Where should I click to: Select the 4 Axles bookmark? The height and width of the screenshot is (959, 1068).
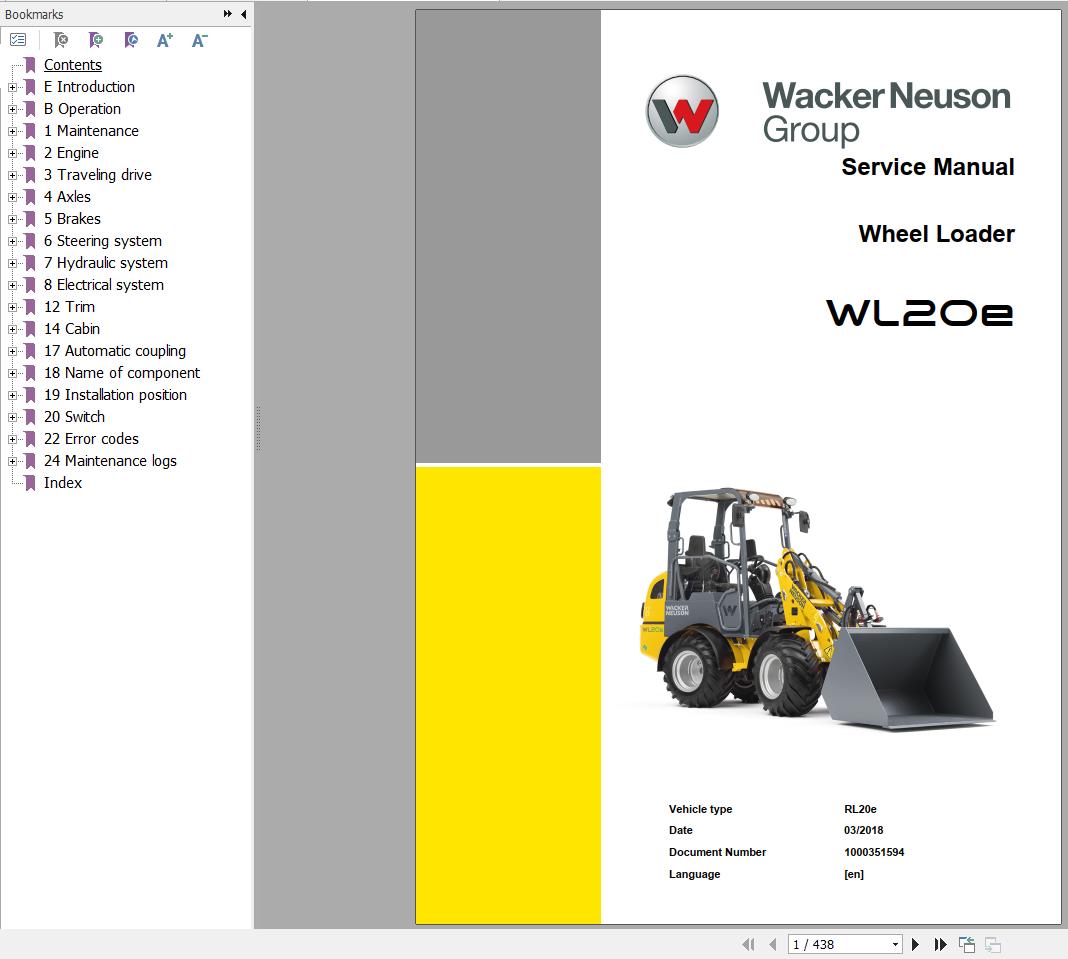pos(67,197)
